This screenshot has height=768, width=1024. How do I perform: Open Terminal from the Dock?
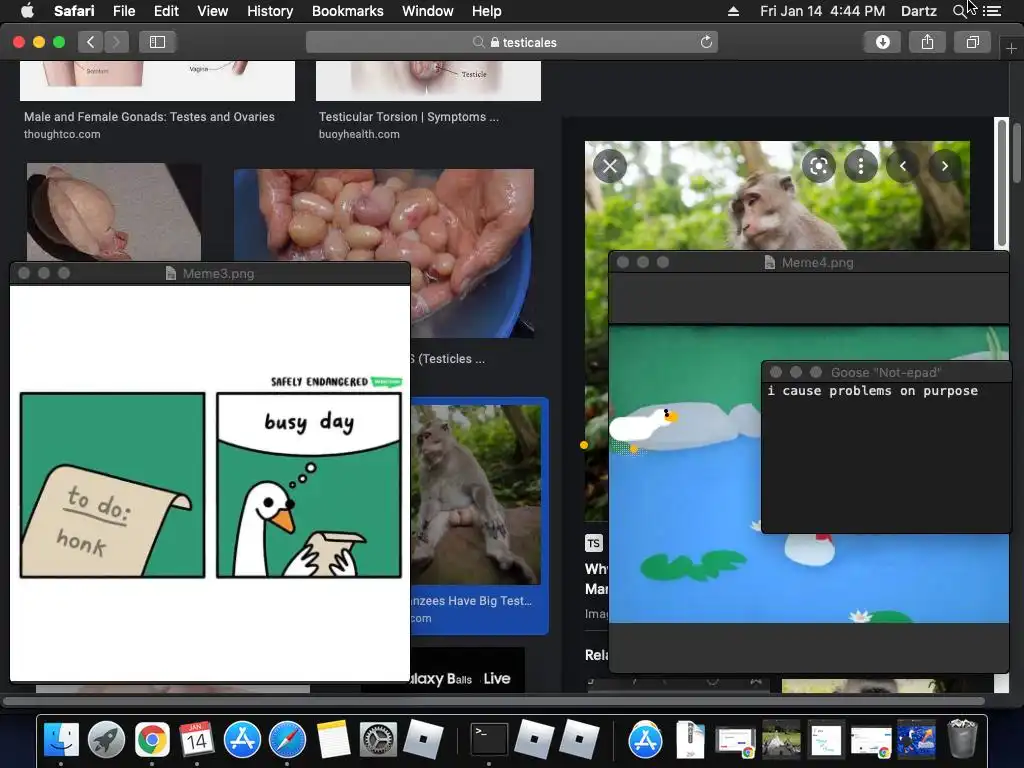pyautogui.click(x=489, y=740)
